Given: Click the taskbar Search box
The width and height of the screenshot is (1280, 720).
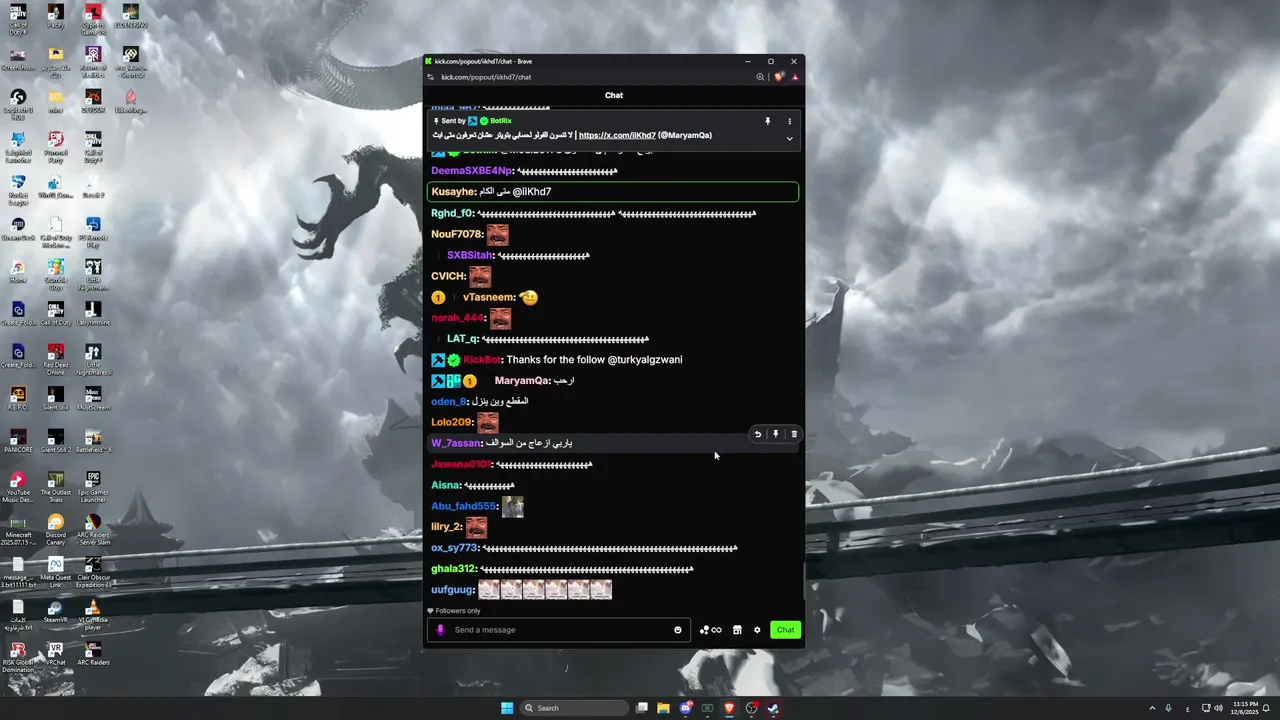Looking at the screenshot, I should tap(575, 708).
